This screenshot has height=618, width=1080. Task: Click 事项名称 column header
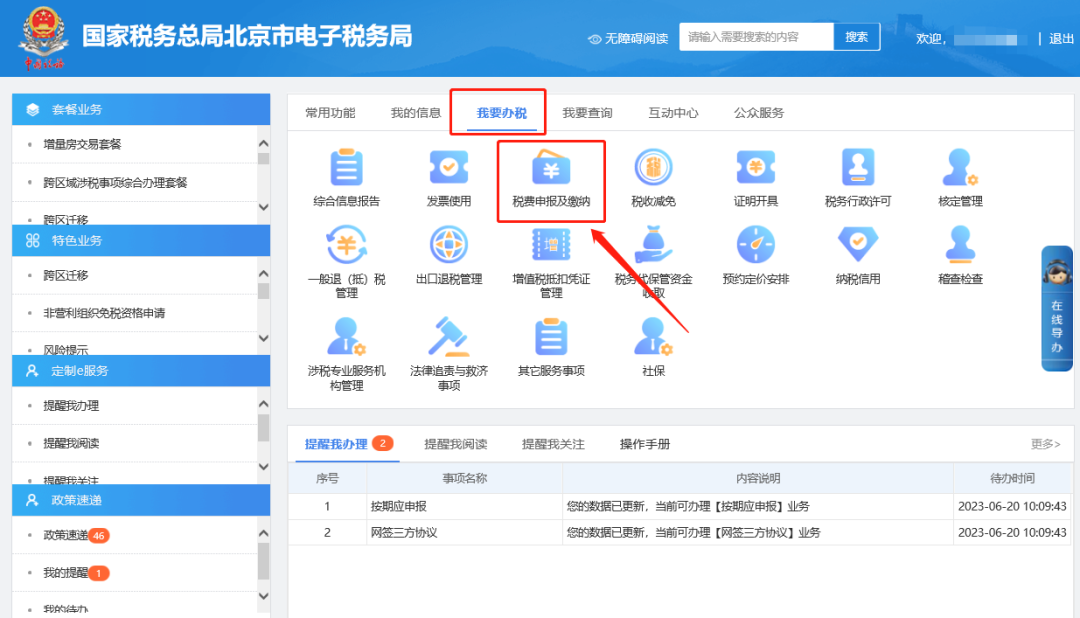464,478
